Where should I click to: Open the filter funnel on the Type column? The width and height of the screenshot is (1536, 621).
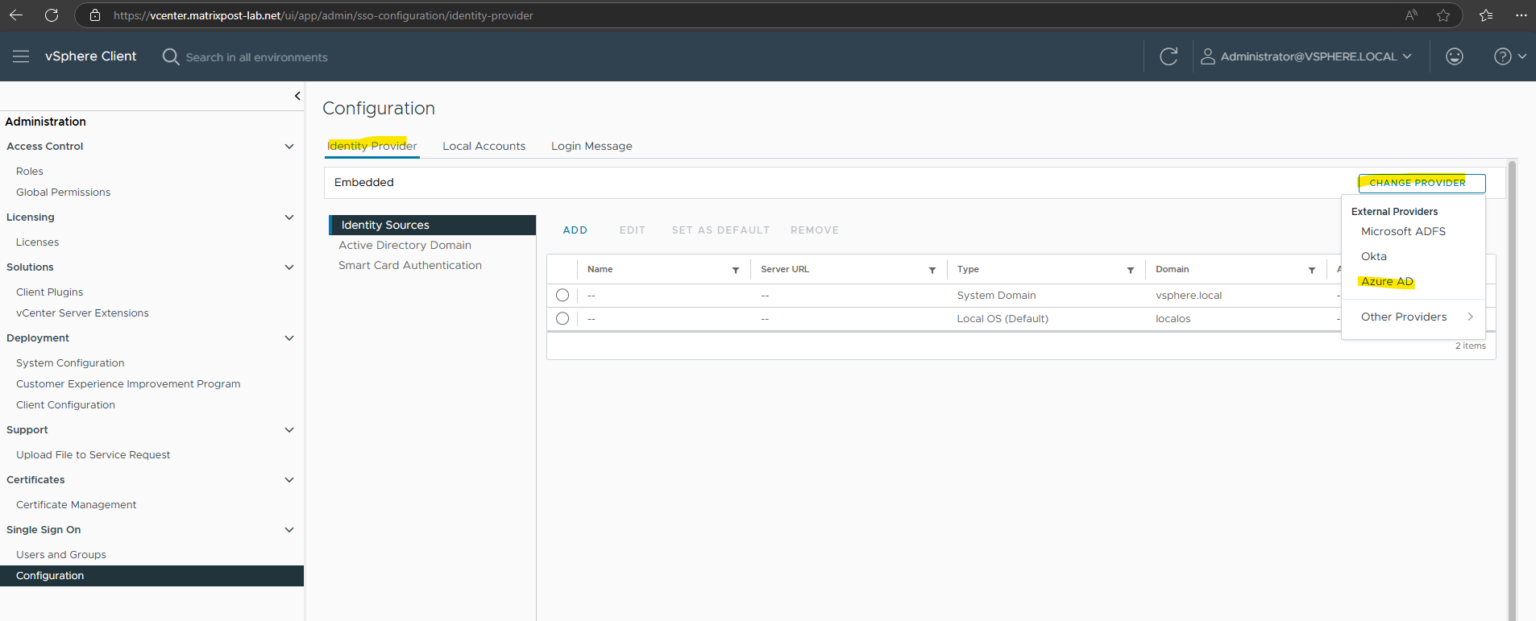(x=1130, y=269)
